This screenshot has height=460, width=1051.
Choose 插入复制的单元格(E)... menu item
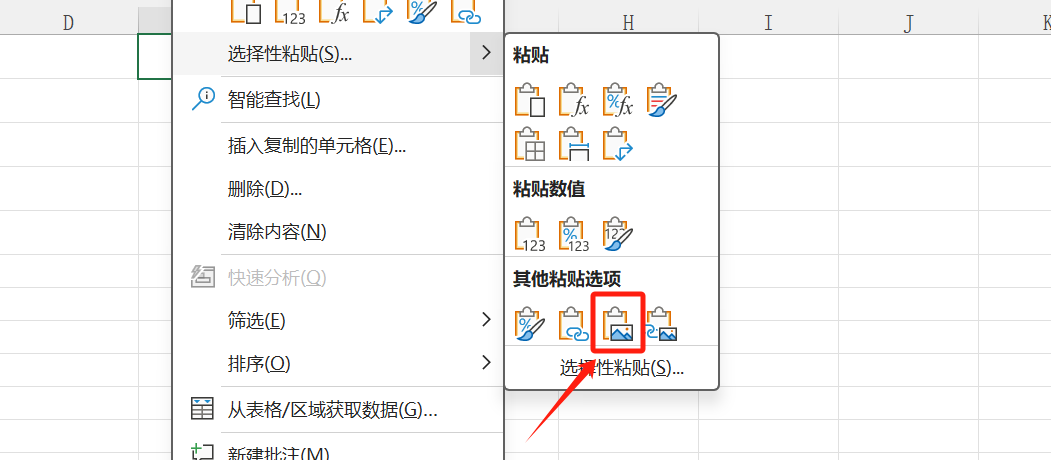338,145
